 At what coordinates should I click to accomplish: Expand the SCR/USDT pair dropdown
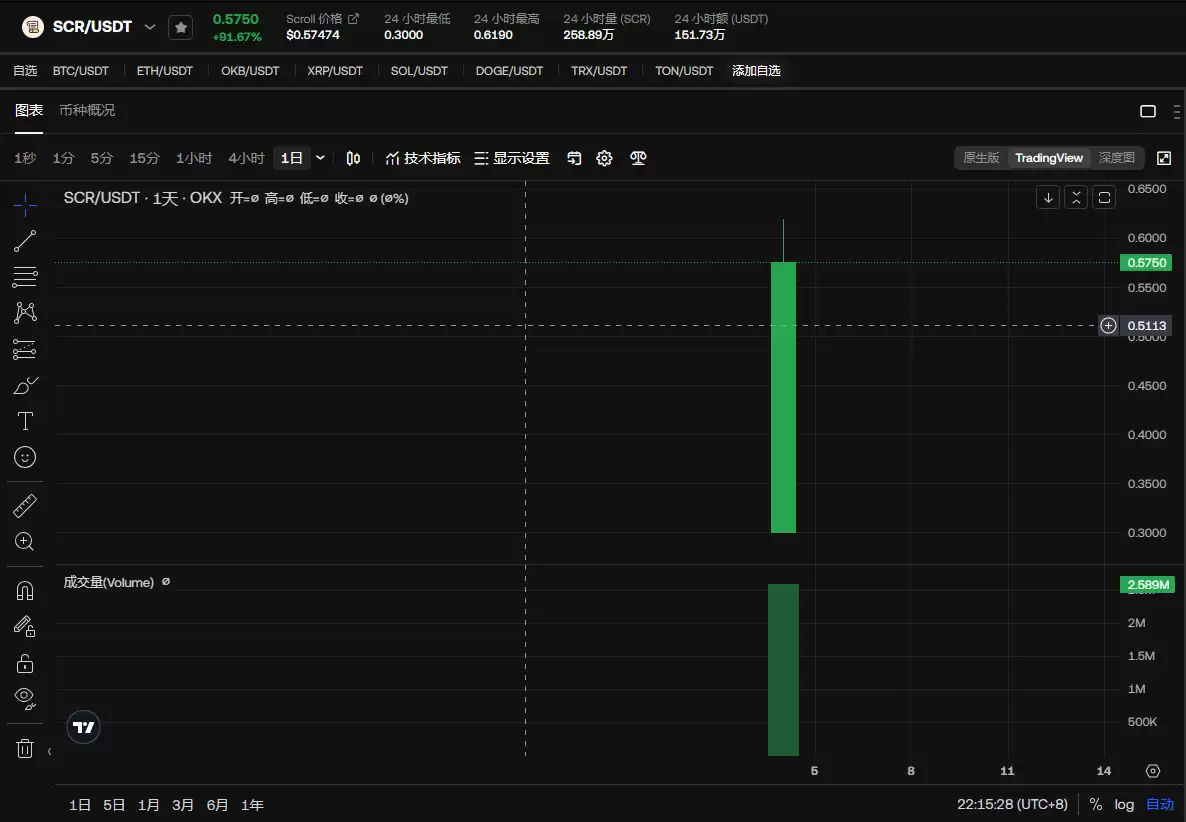pyautogui.click(x=150, y=27)
